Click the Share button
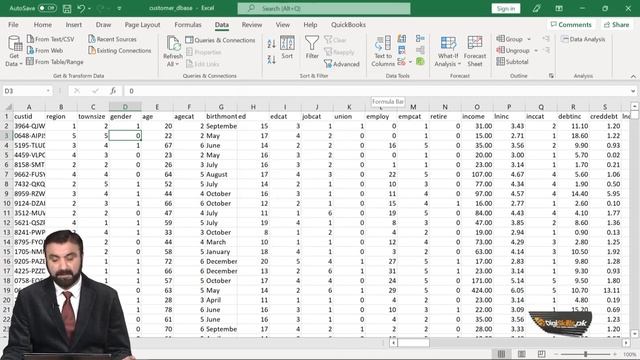The width and height of the screenshot is (640, 360). tap(617, 24)
